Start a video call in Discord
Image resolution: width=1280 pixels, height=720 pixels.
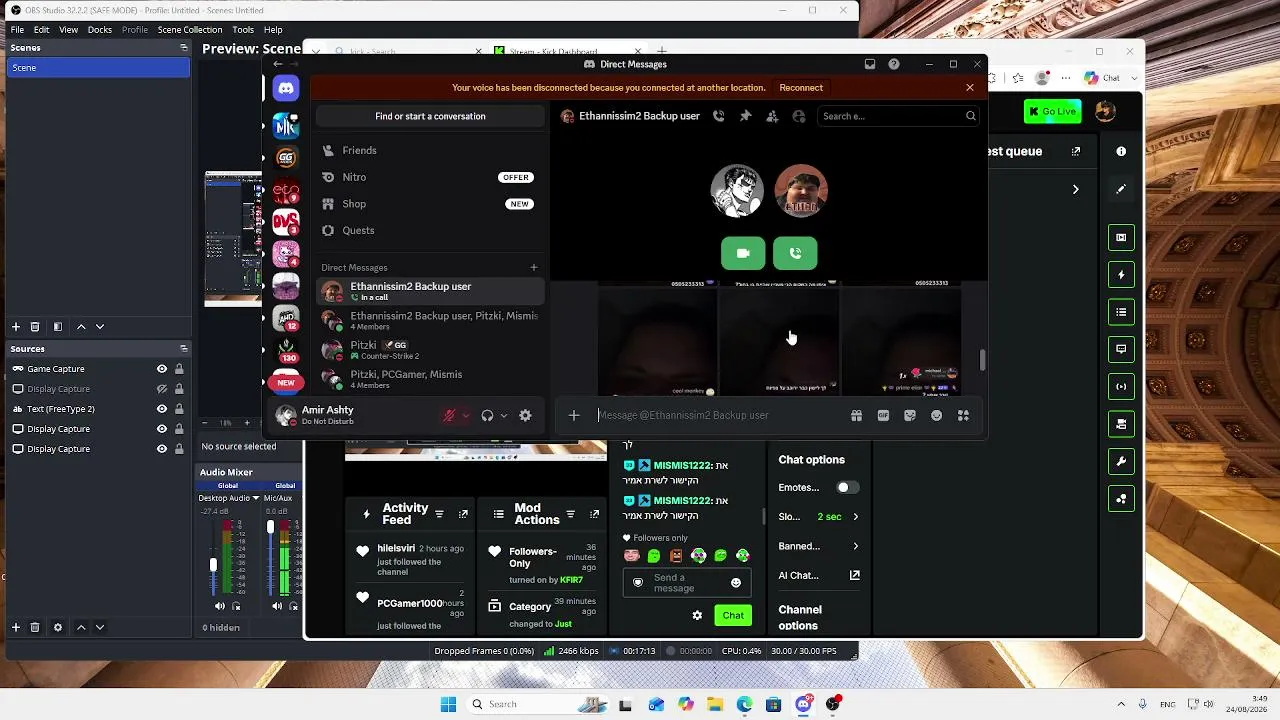tap(743, 253)
